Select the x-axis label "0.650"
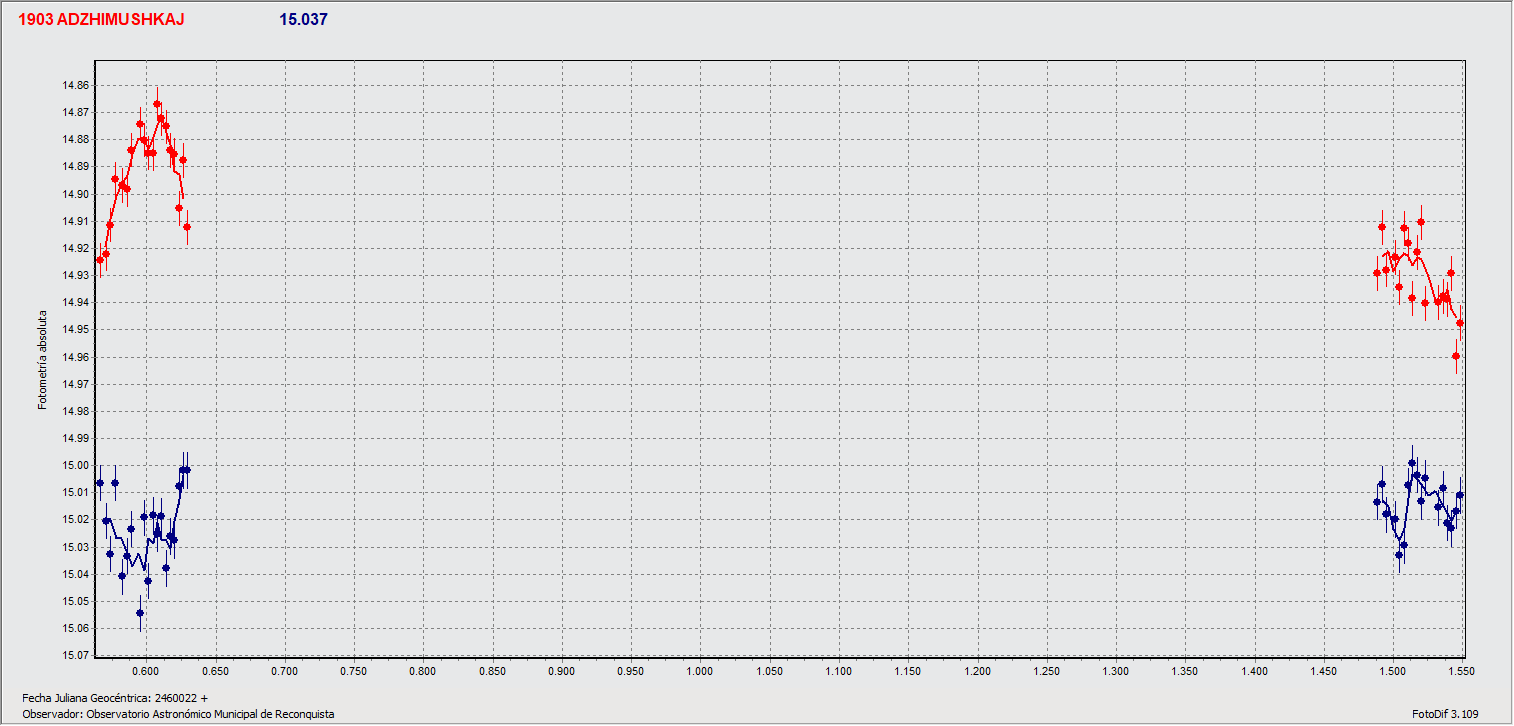1514x726 pixels. coord(215,670)
